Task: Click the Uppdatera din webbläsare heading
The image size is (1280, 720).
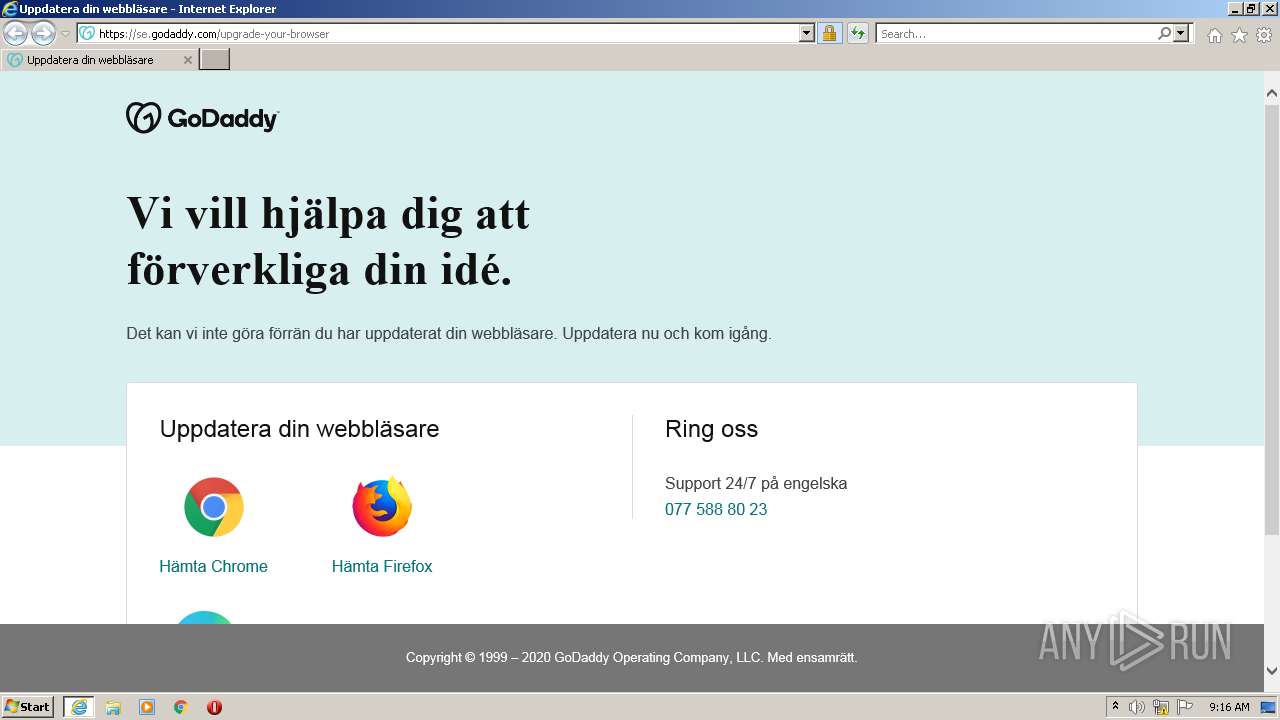Action: [300, 429]
